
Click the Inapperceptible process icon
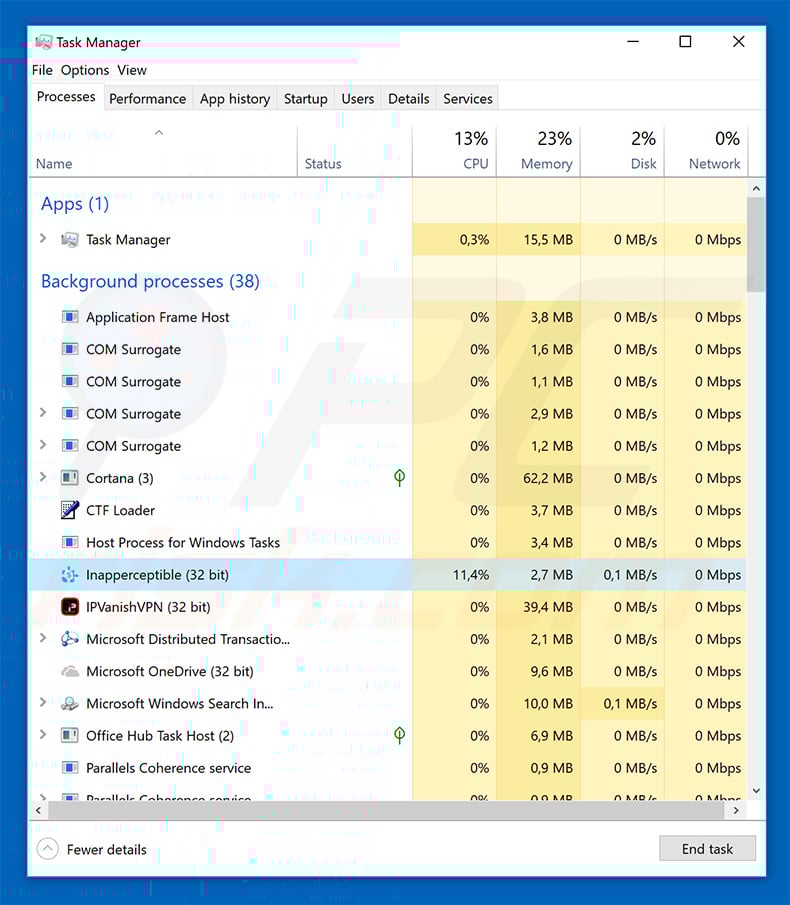tap(70, 575)
